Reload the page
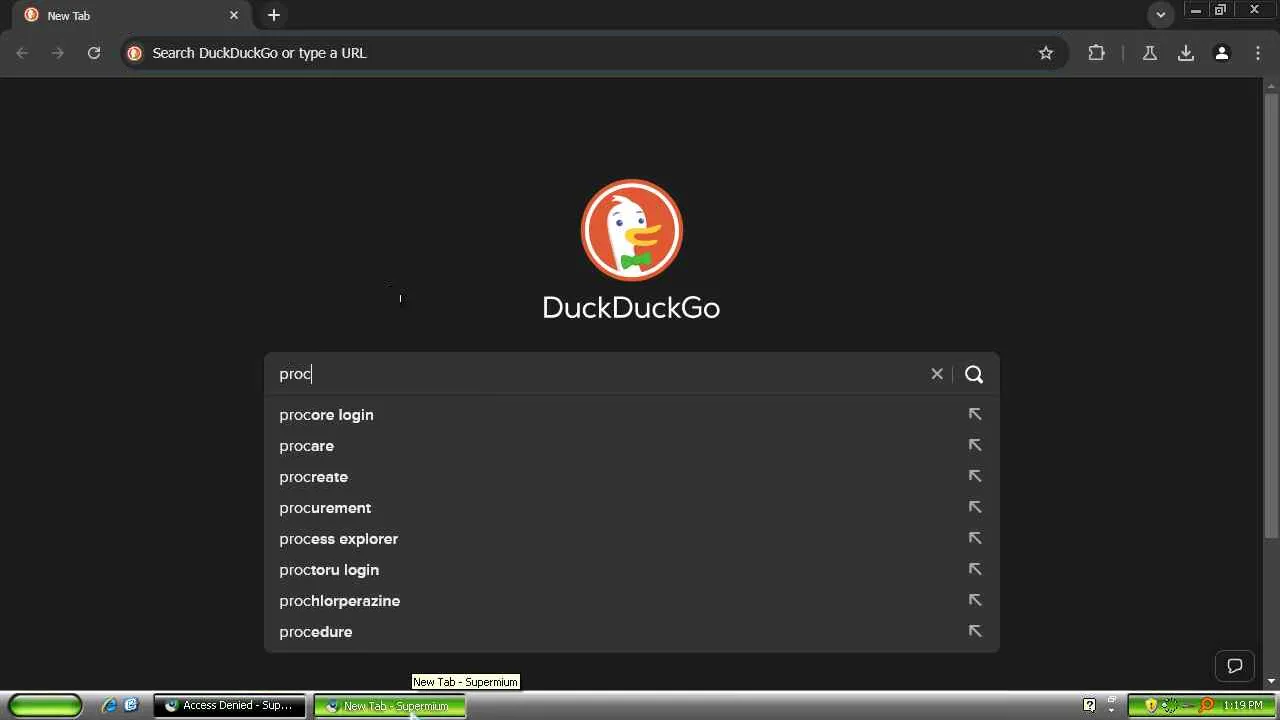The image size is (1280, 720). [94, 53]
